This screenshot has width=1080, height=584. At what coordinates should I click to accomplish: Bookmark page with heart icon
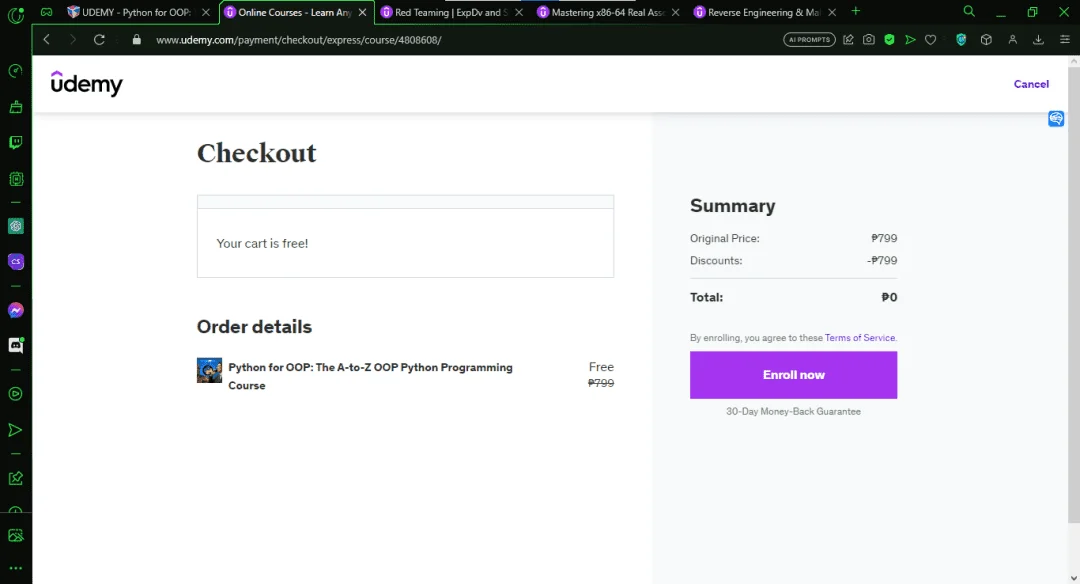931,40
